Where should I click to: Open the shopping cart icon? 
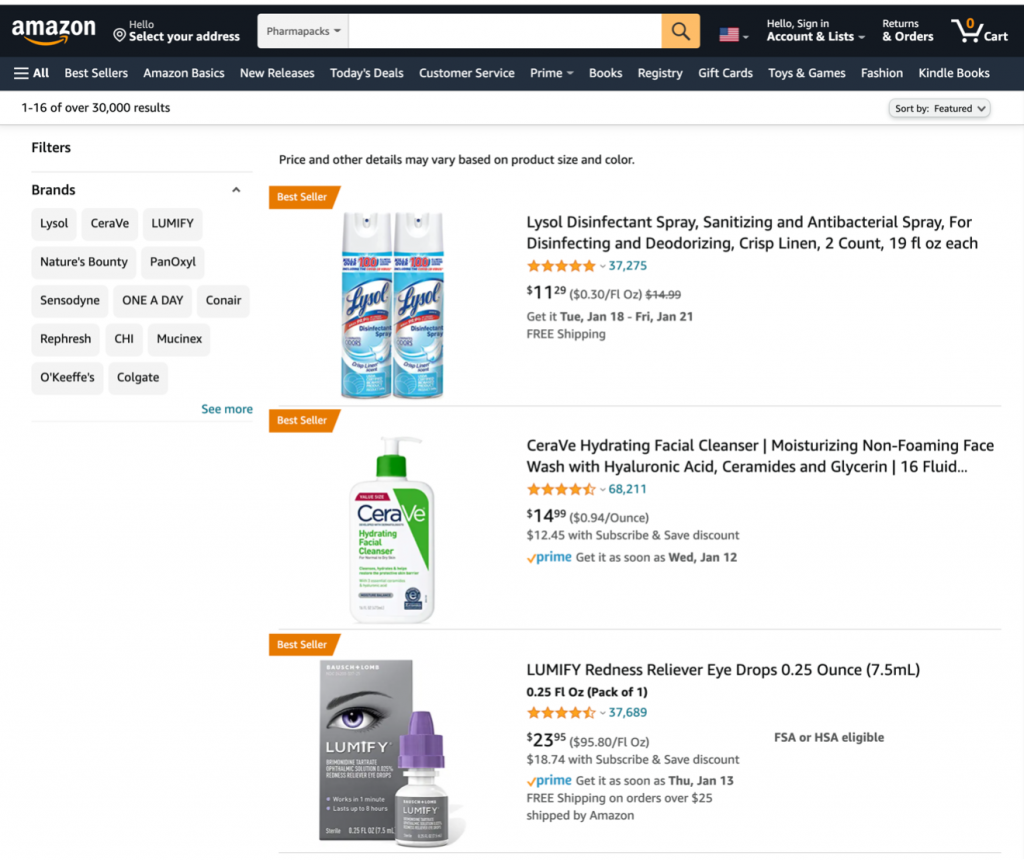979,31
